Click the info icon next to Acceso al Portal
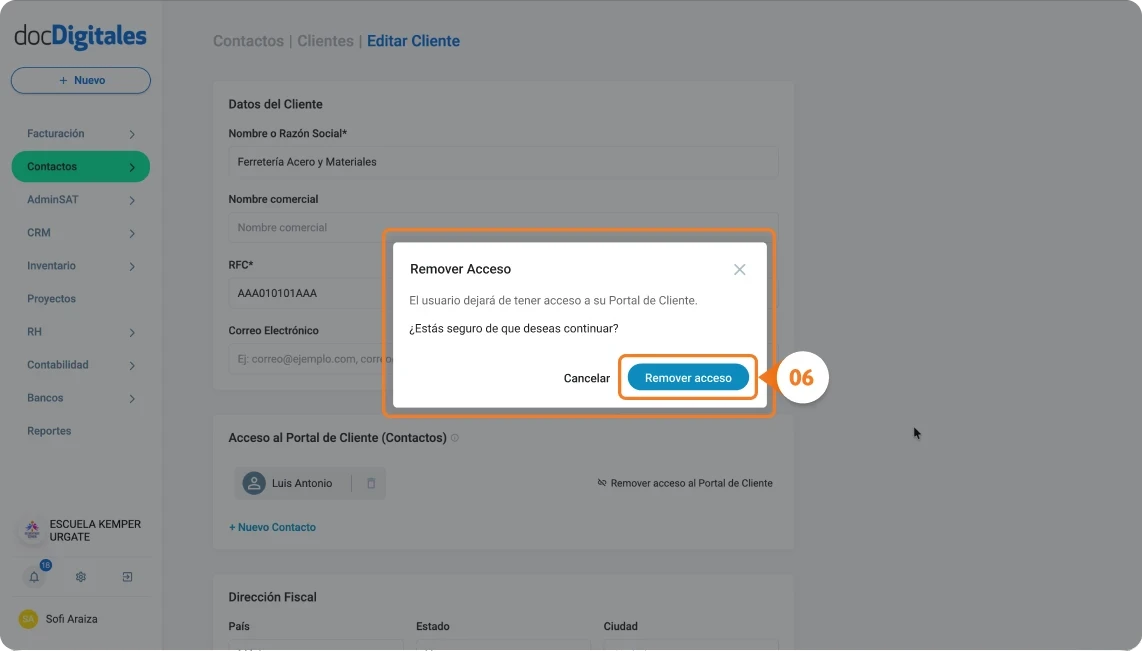 tap(454, 437)
